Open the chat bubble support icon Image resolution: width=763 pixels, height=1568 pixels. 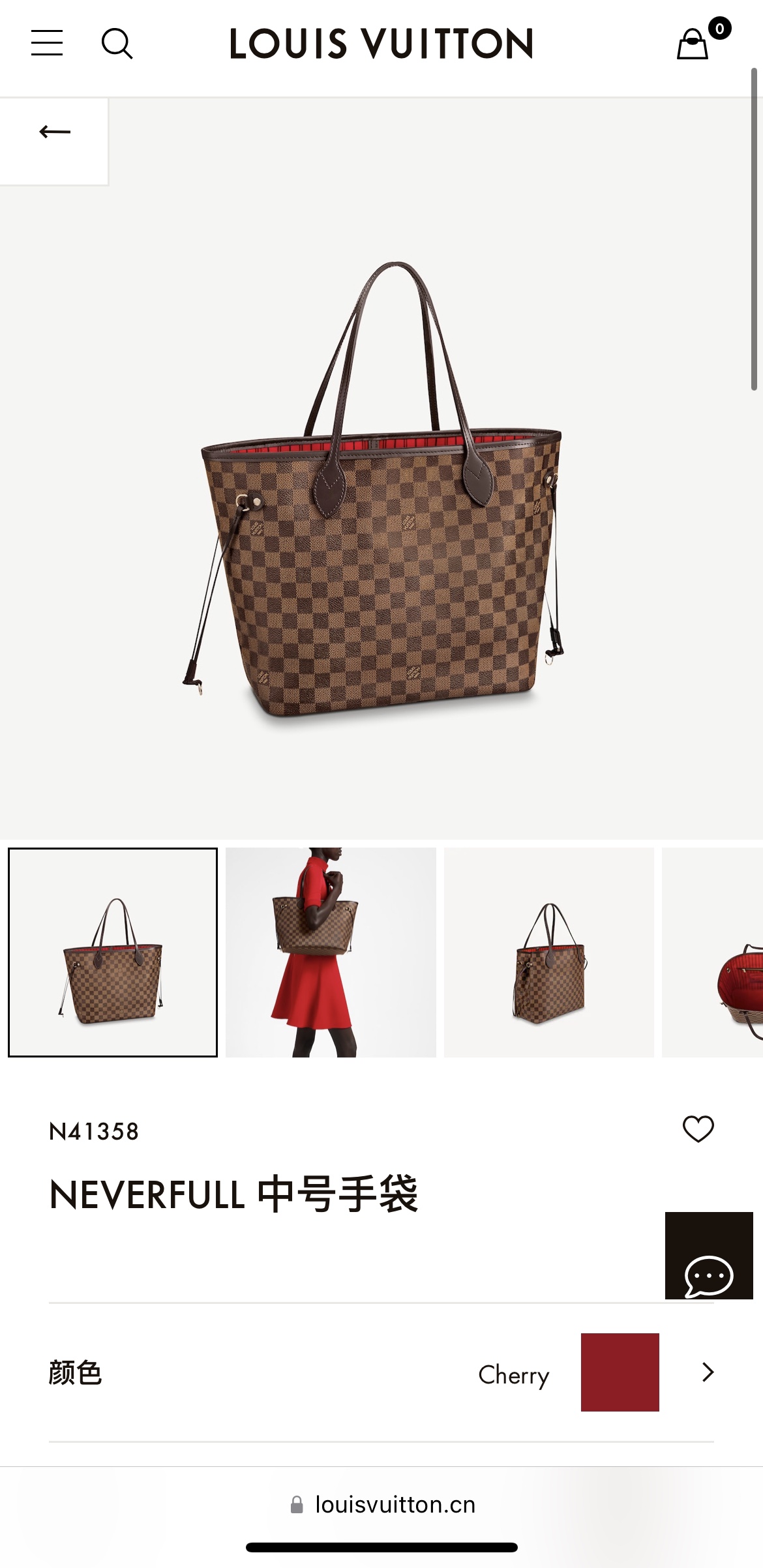click(709, 1256)
